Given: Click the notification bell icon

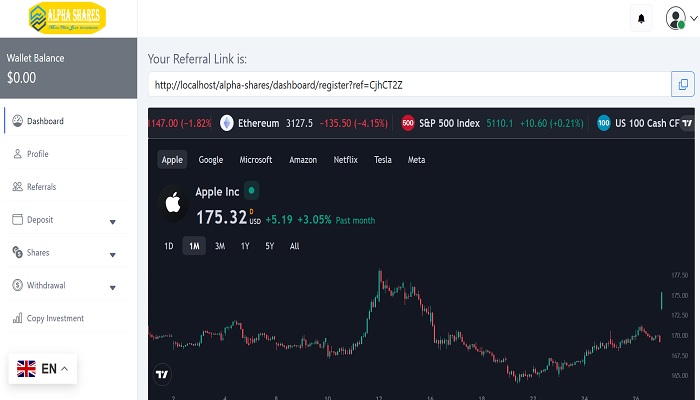Looking at the screenshot, I should [641, 18].
